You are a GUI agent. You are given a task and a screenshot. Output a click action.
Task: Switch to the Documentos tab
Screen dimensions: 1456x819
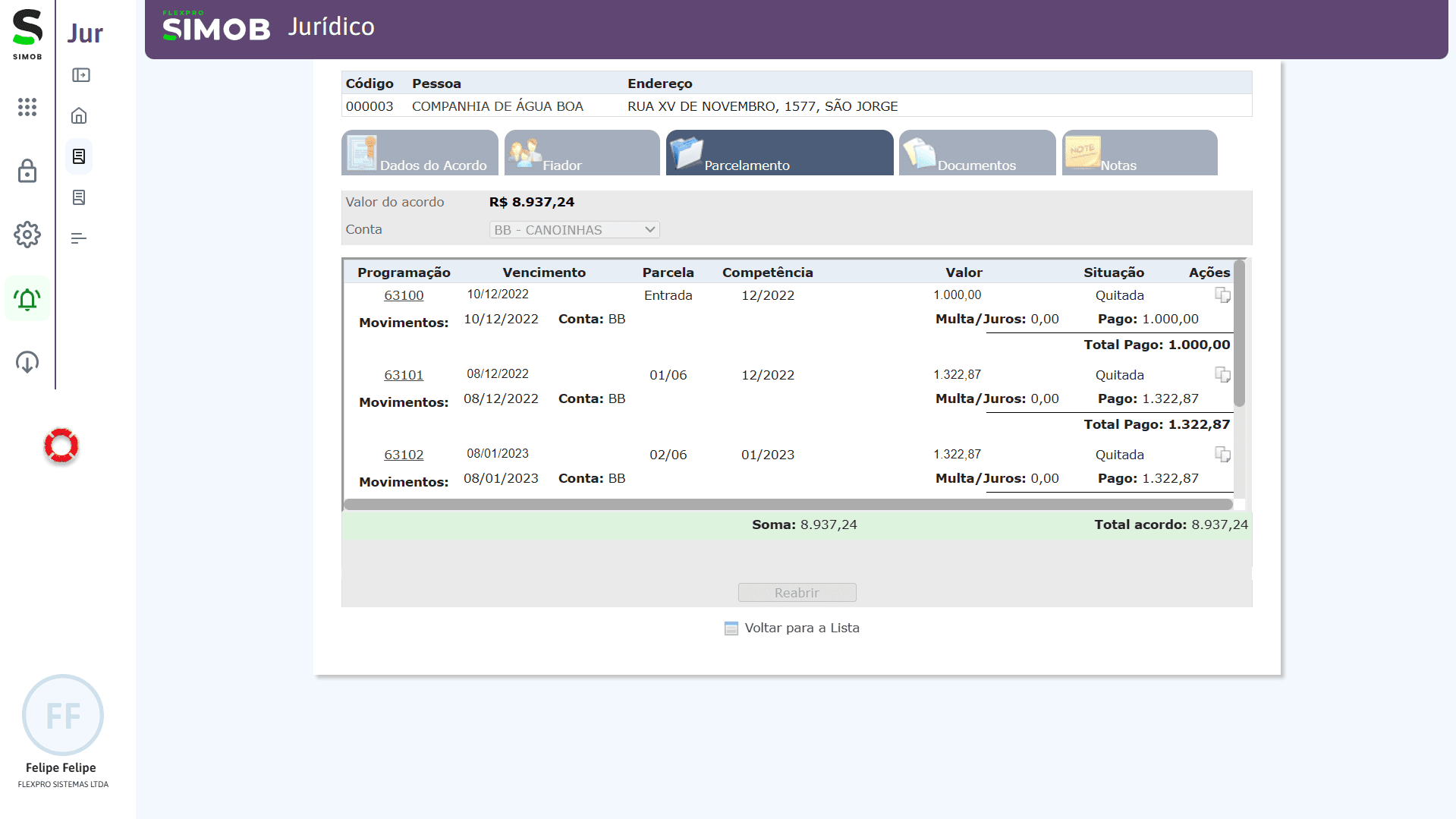(x=976, y=153)
